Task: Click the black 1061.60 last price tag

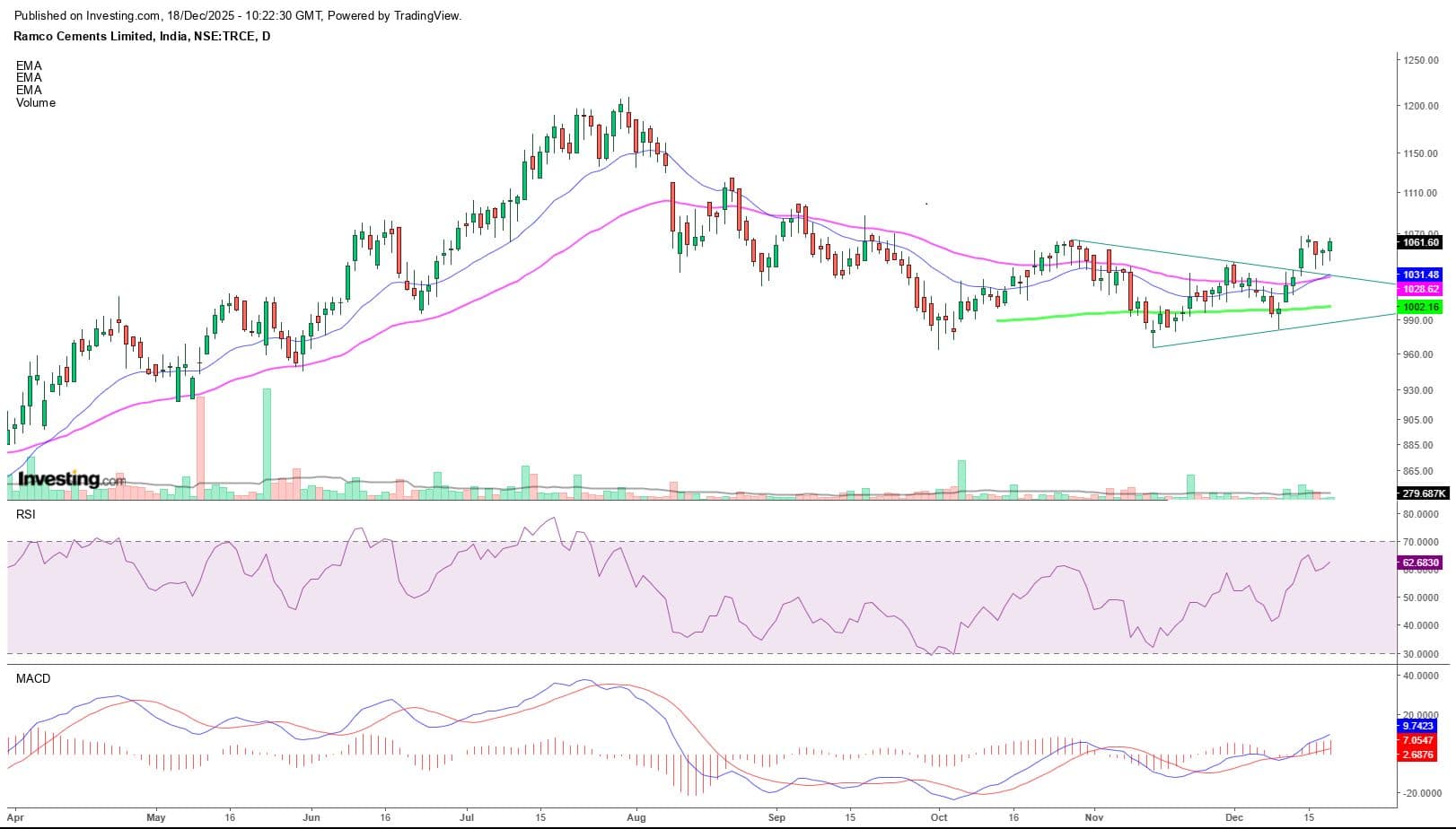Action: [1420, 241]
